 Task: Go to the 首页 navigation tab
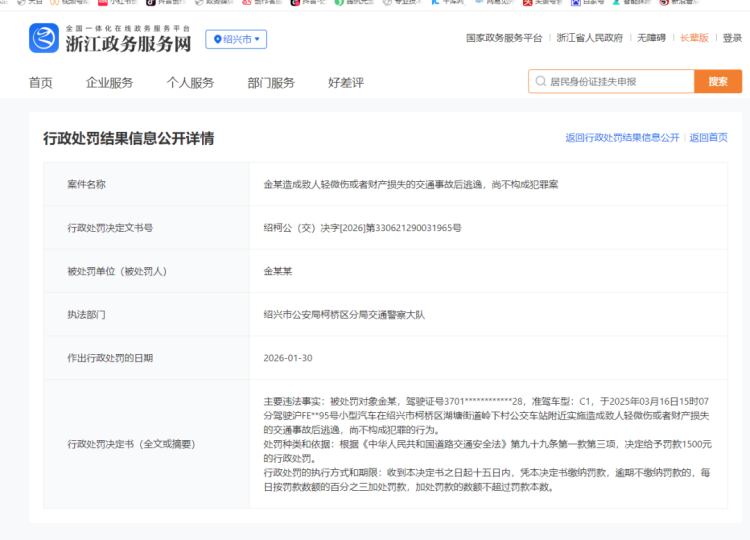(41, 83)
